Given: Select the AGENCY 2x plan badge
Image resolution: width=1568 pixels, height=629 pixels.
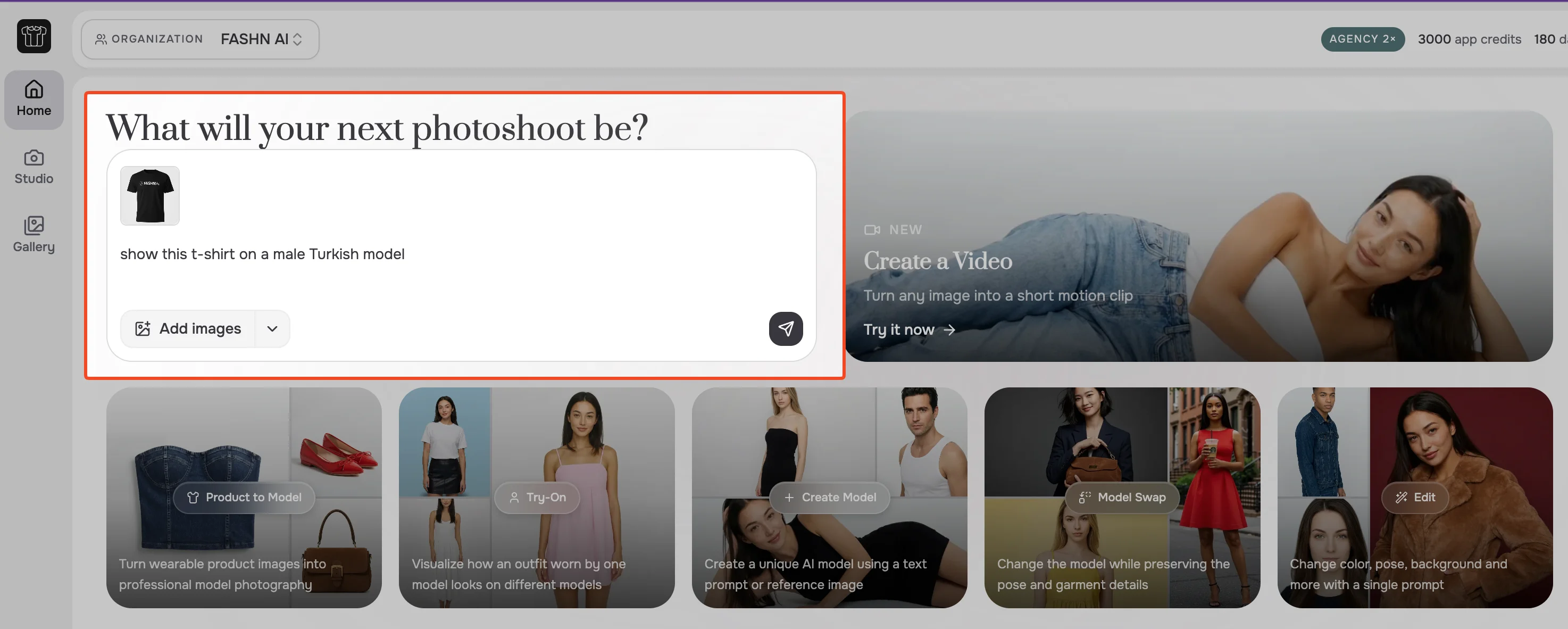Looking at the screenshot, I should [x=1362, y=38].
